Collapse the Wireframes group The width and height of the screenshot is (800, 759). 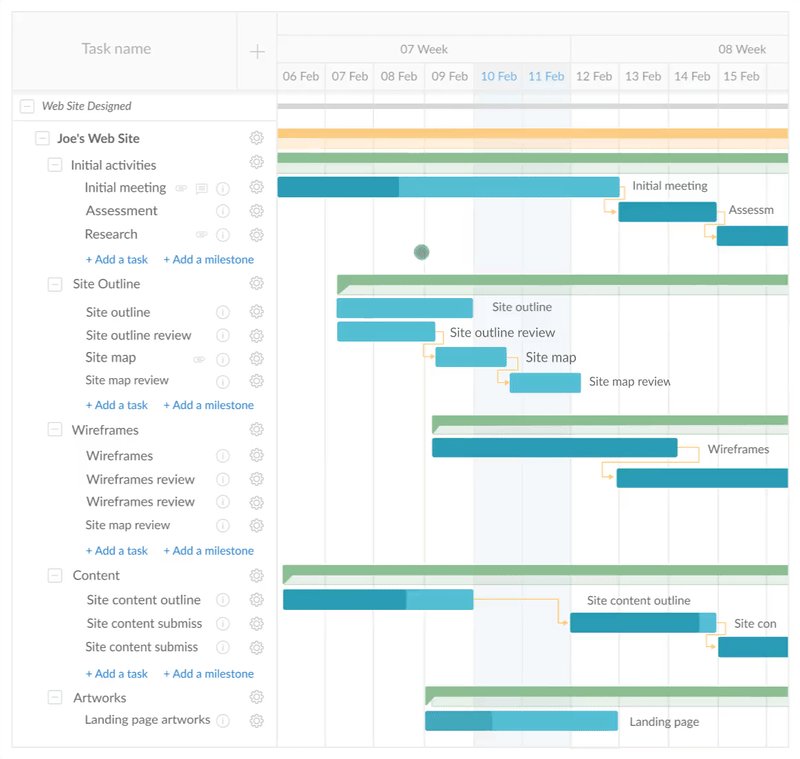[55, 429]
